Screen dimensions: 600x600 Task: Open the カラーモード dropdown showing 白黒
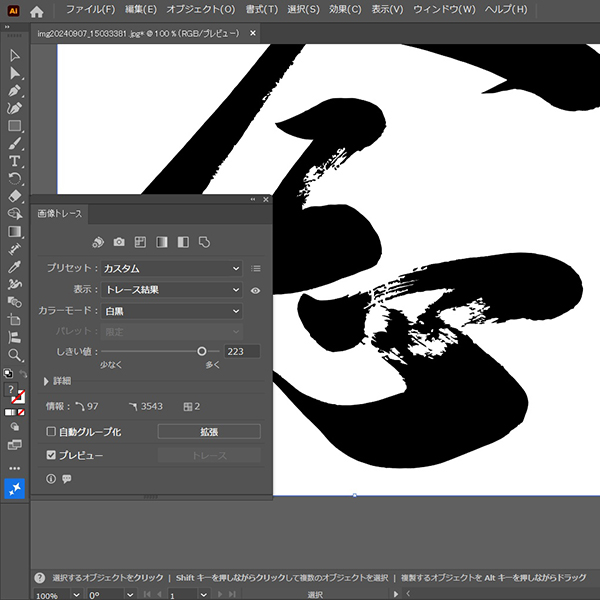[x=171, y=311]
